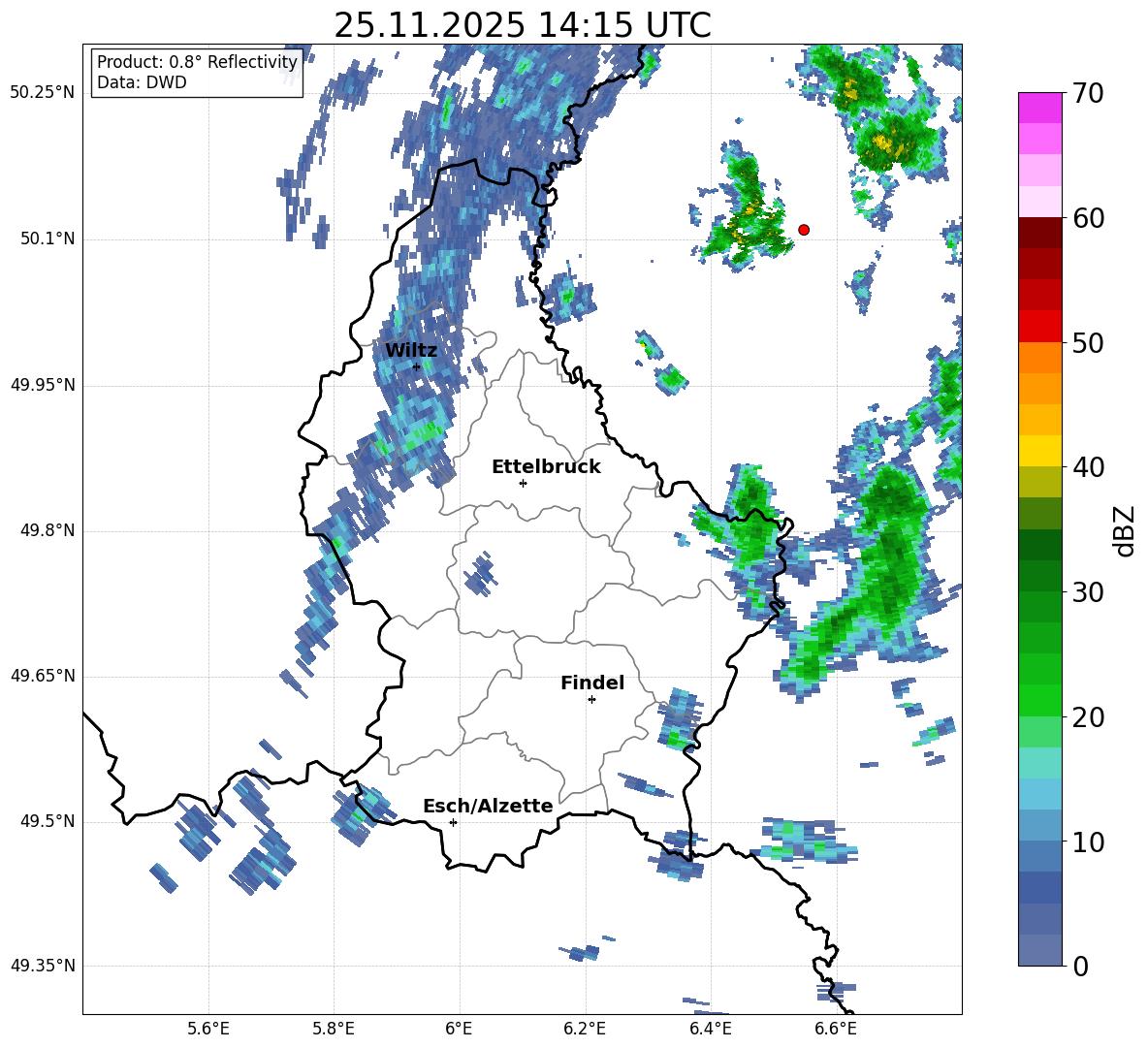Image resolution: width=1148 pixels, height=1048 pixels.
Task: Click the colorbar 50 tick label
Action: click(x=1088, y=342)
